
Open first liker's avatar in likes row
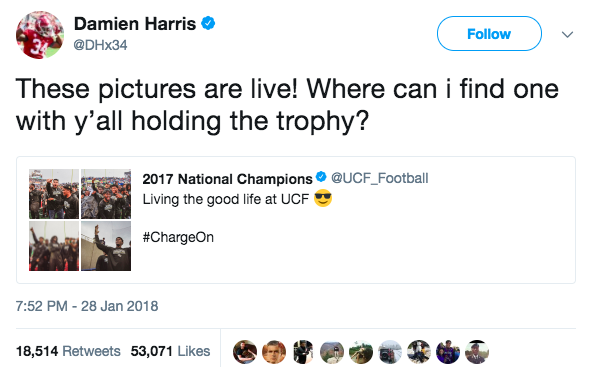pyautogui.click(x=245, y=352)
